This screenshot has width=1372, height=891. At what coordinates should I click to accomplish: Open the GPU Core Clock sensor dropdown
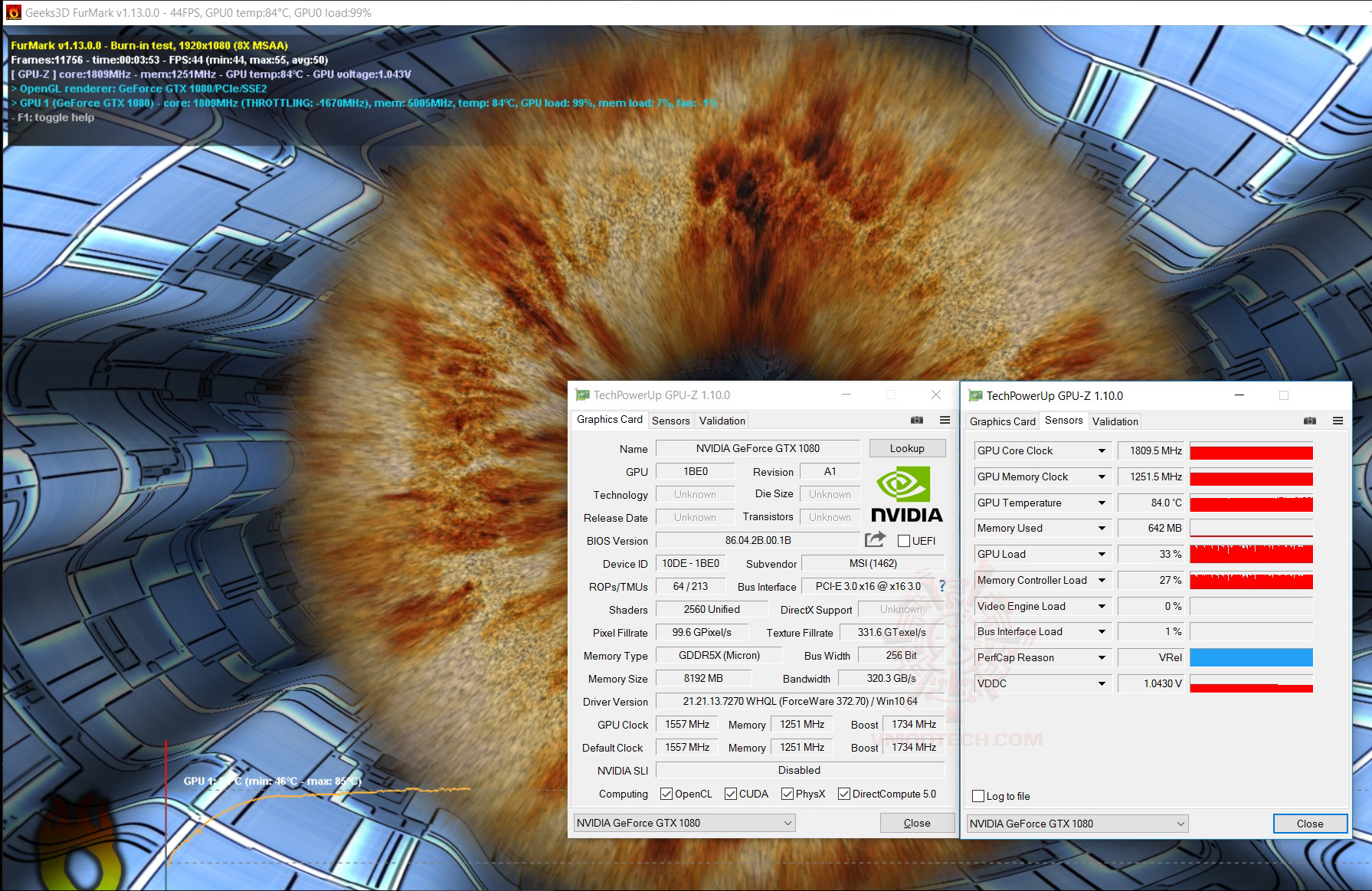1102,451
